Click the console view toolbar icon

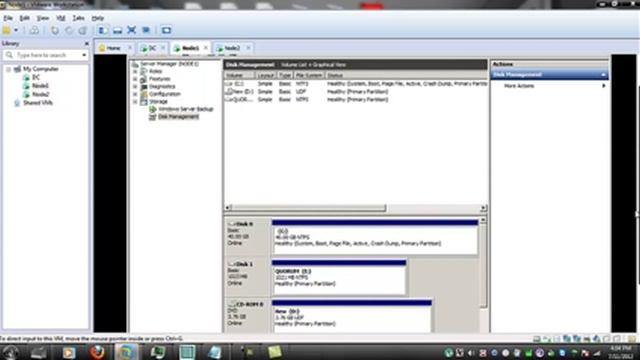click(x=166, y=30)
